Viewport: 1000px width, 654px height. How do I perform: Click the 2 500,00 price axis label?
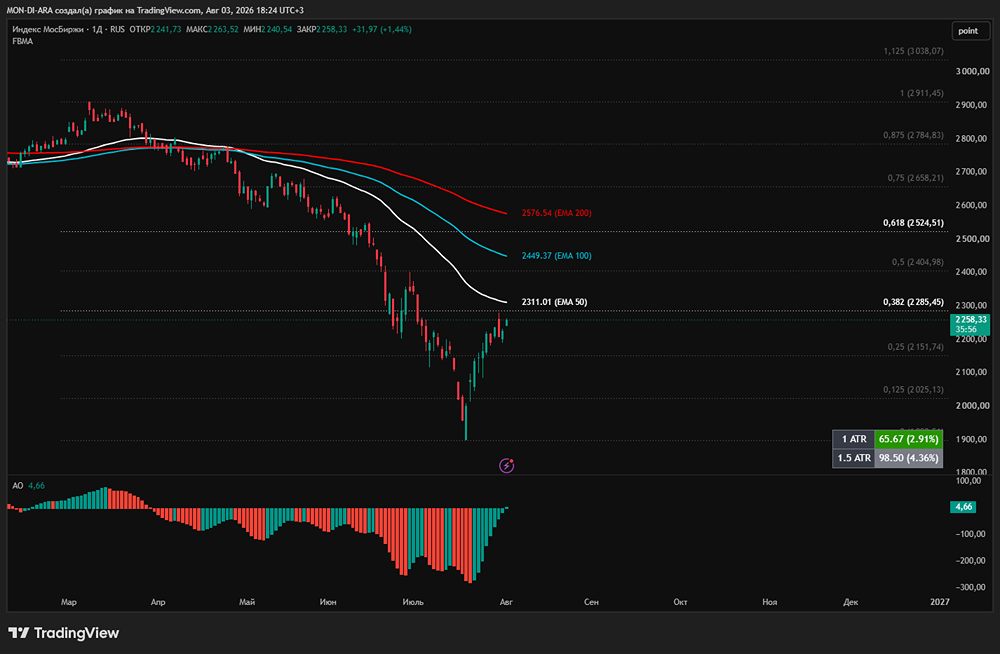pyautogui.click(x=972, y=239)
